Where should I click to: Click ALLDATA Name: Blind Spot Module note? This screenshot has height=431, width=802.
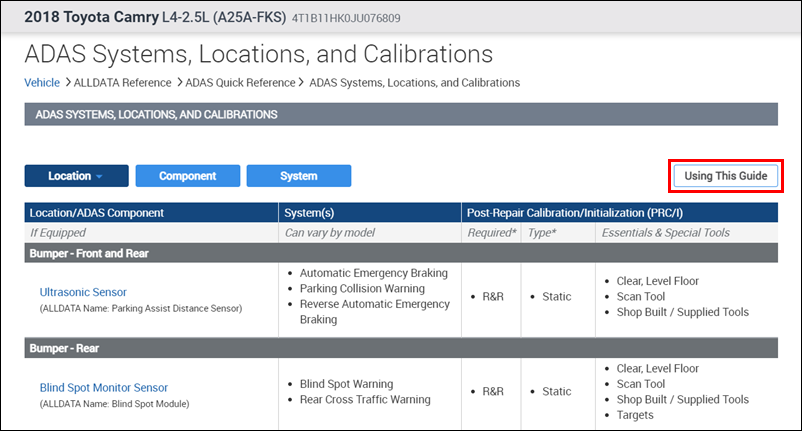115,404
